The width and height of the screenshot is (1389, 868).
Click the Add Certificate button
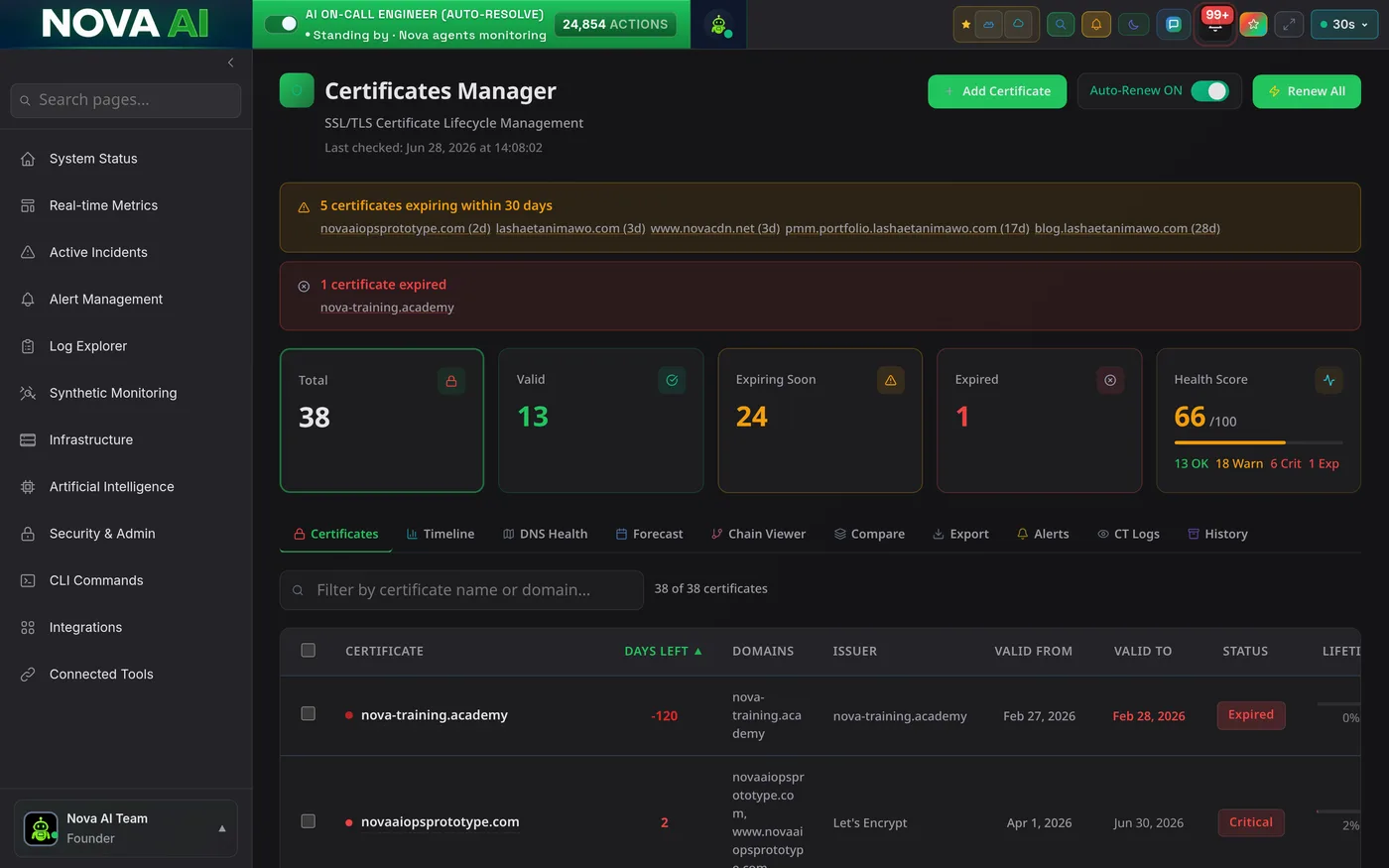click(x=997, y=91)
